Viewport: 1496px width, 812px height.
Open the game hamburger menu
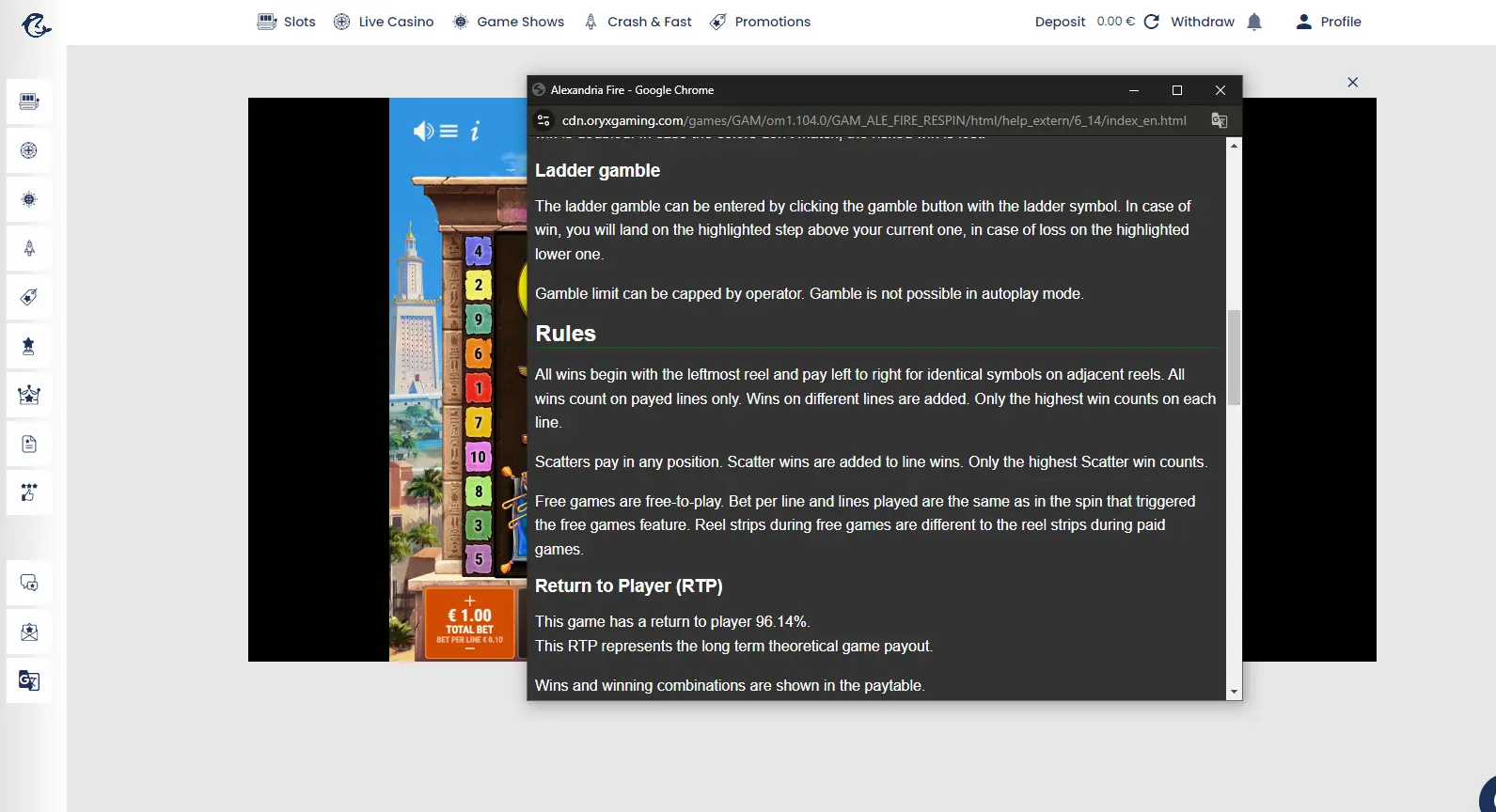pyautogui.click(x=449, y=132)
